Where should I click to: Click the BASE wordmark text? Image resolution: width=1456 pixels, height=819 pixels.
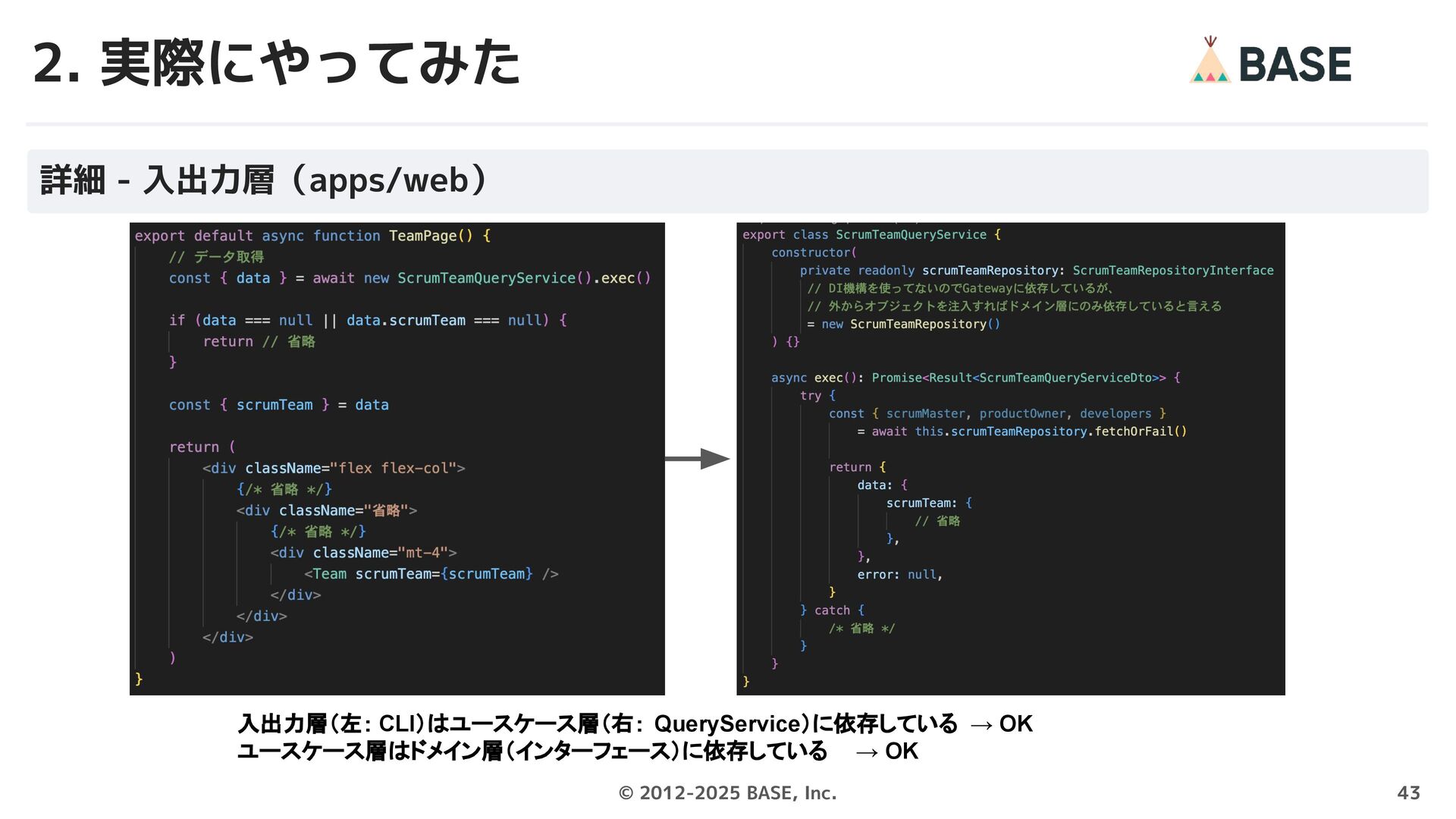1294,64
